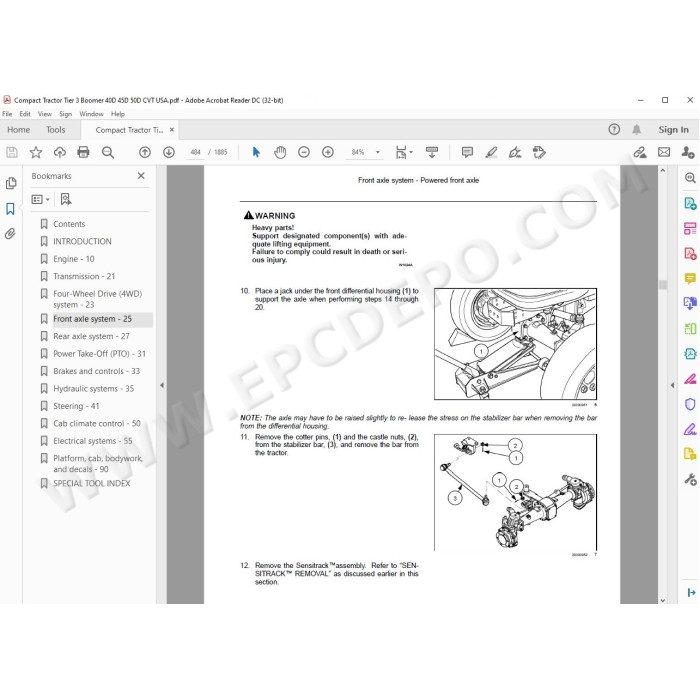Go to Steering - 41 bookmark
Viewport: 700px width, 700px height.
tap(76, 406)
